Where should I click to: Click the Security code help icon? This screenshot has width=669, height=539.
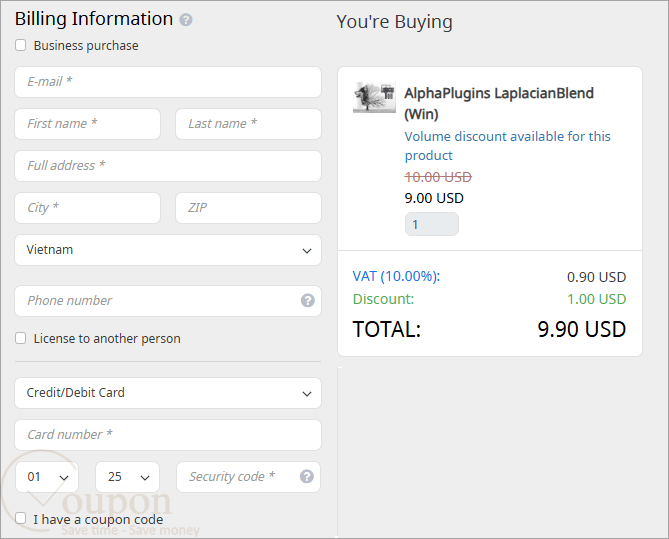click(x=307, y=476)
